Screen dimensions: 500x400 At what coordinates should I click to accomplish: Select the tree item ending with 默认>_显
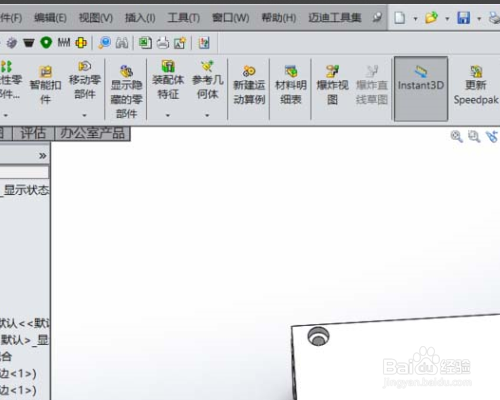(25, 340)
